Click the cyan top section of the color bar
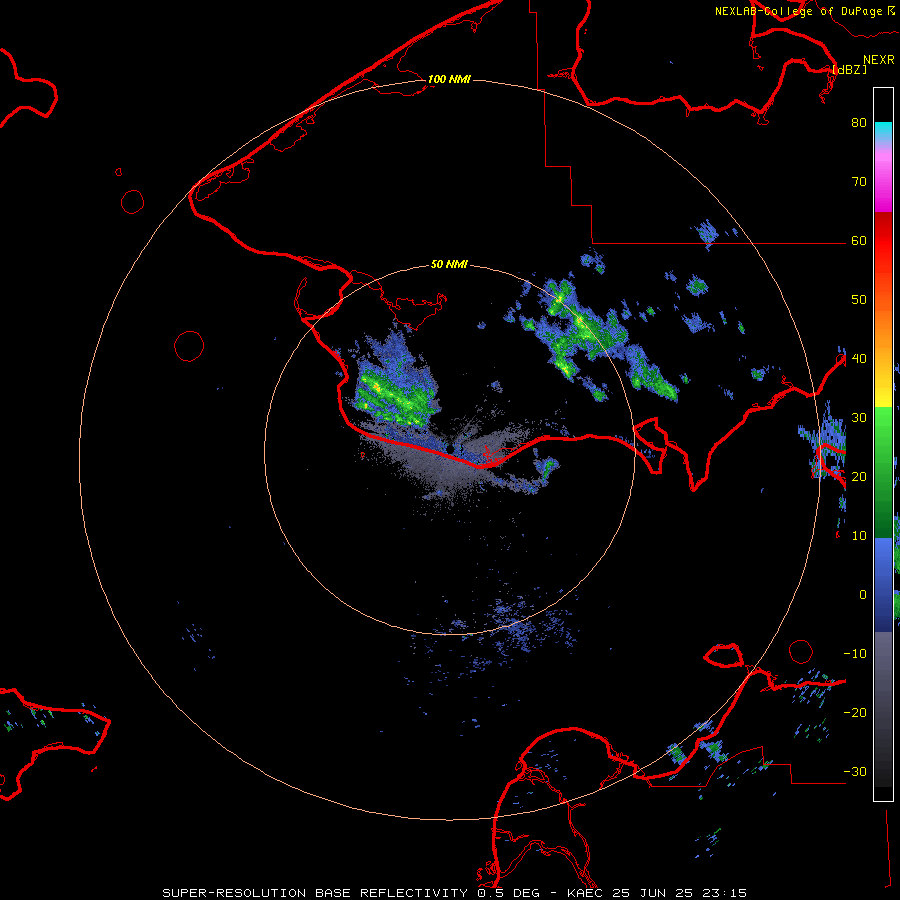900x900 pixels. (x=883, y=132)
